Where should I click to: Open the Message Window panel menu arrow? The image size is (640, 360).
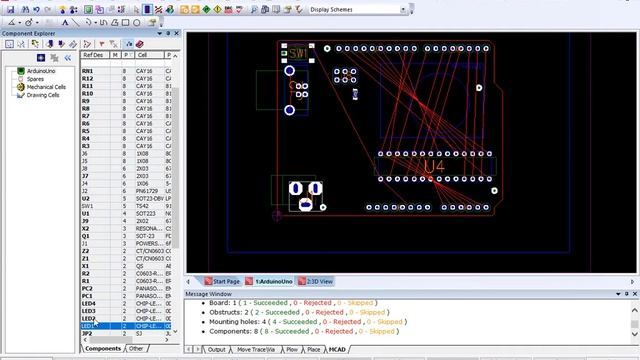(x=618, y=294)
